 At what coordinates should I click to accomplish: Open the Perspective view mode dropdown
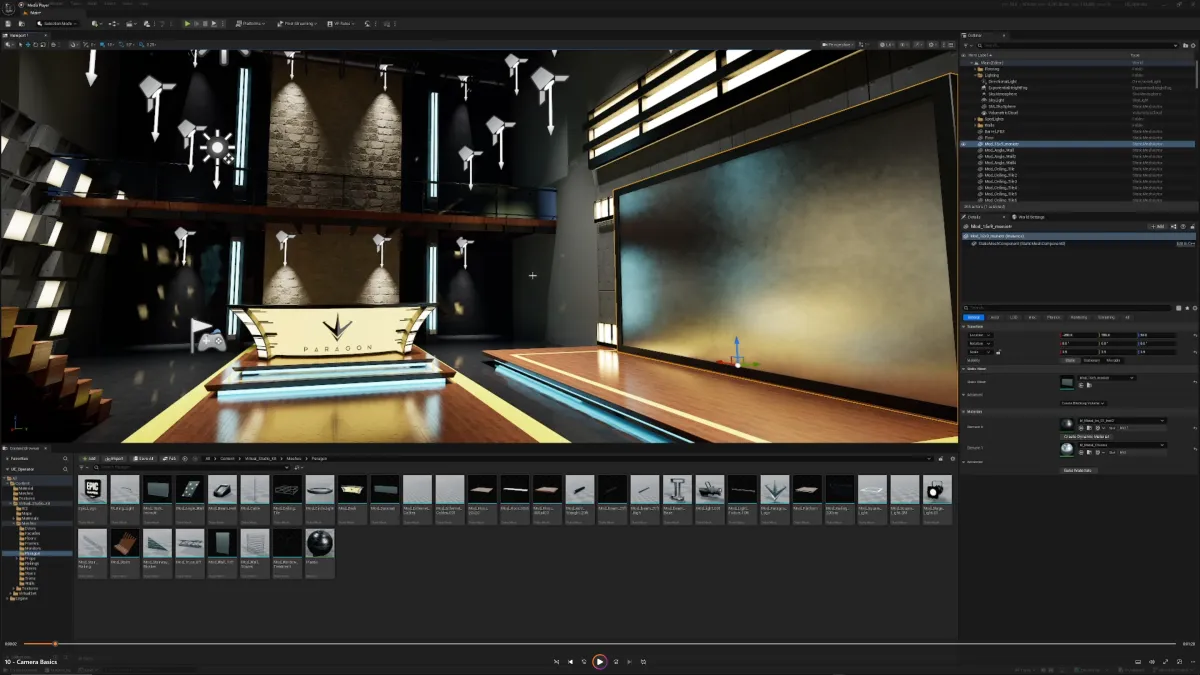tap(837, 45)
